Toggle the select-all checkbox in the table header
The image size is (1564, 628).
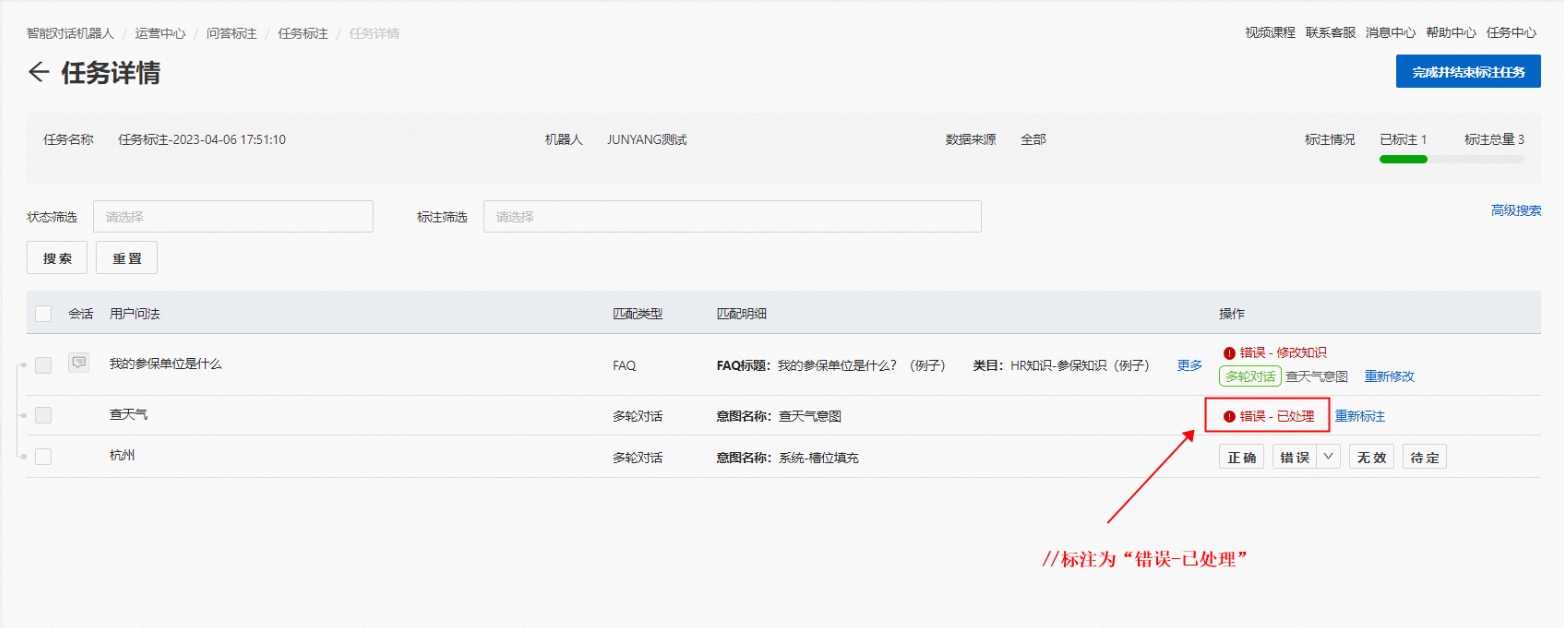coord(43,314)
